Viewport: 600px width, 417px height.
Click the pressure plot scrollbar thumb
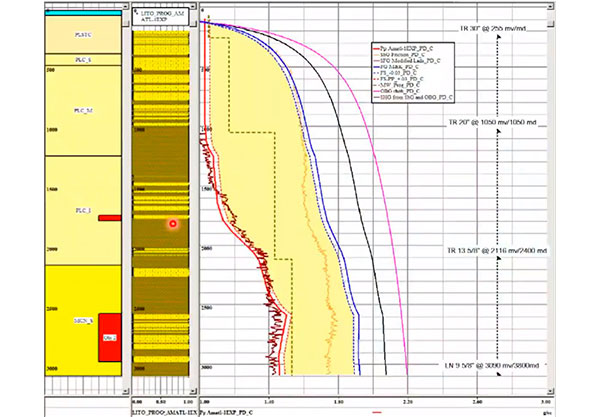(x=550, y=24)
